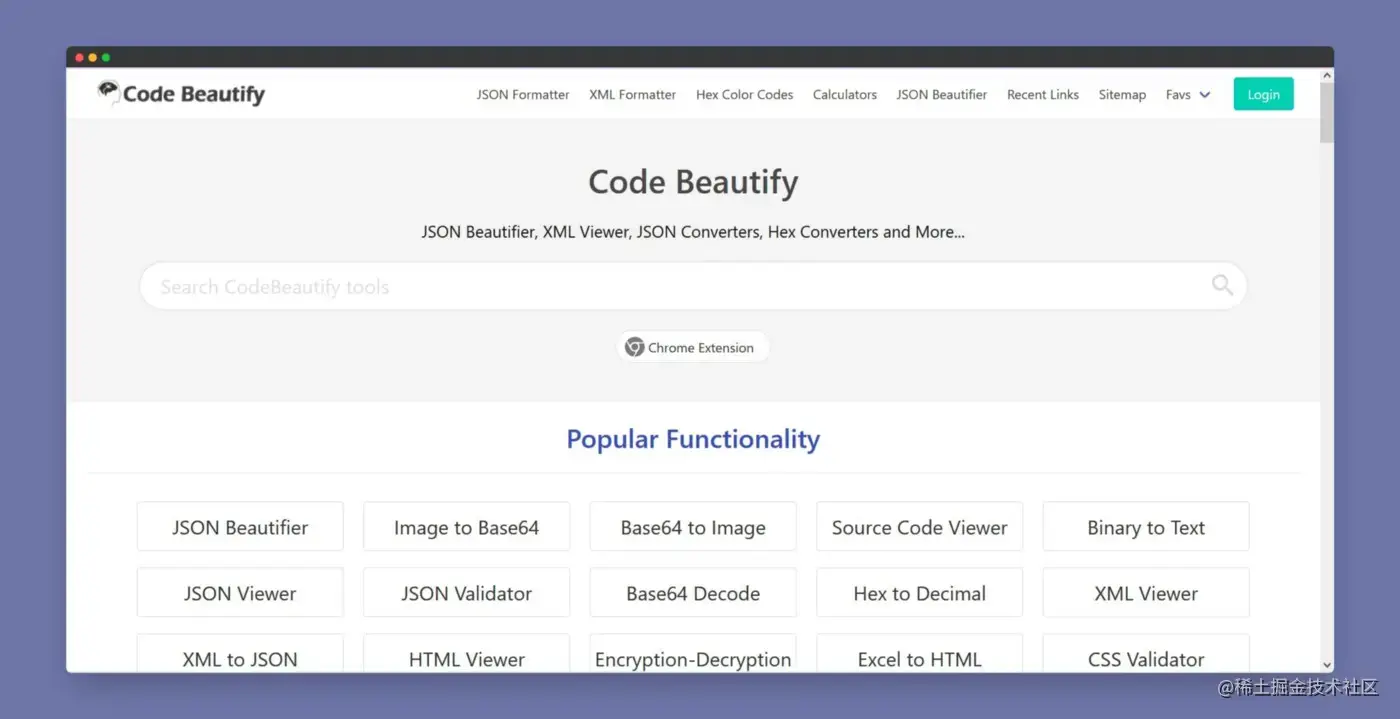Image resolution: width=1400 pixels, height=719 pixels.
Task: Click the red window close dot
Action: [80, 58]
